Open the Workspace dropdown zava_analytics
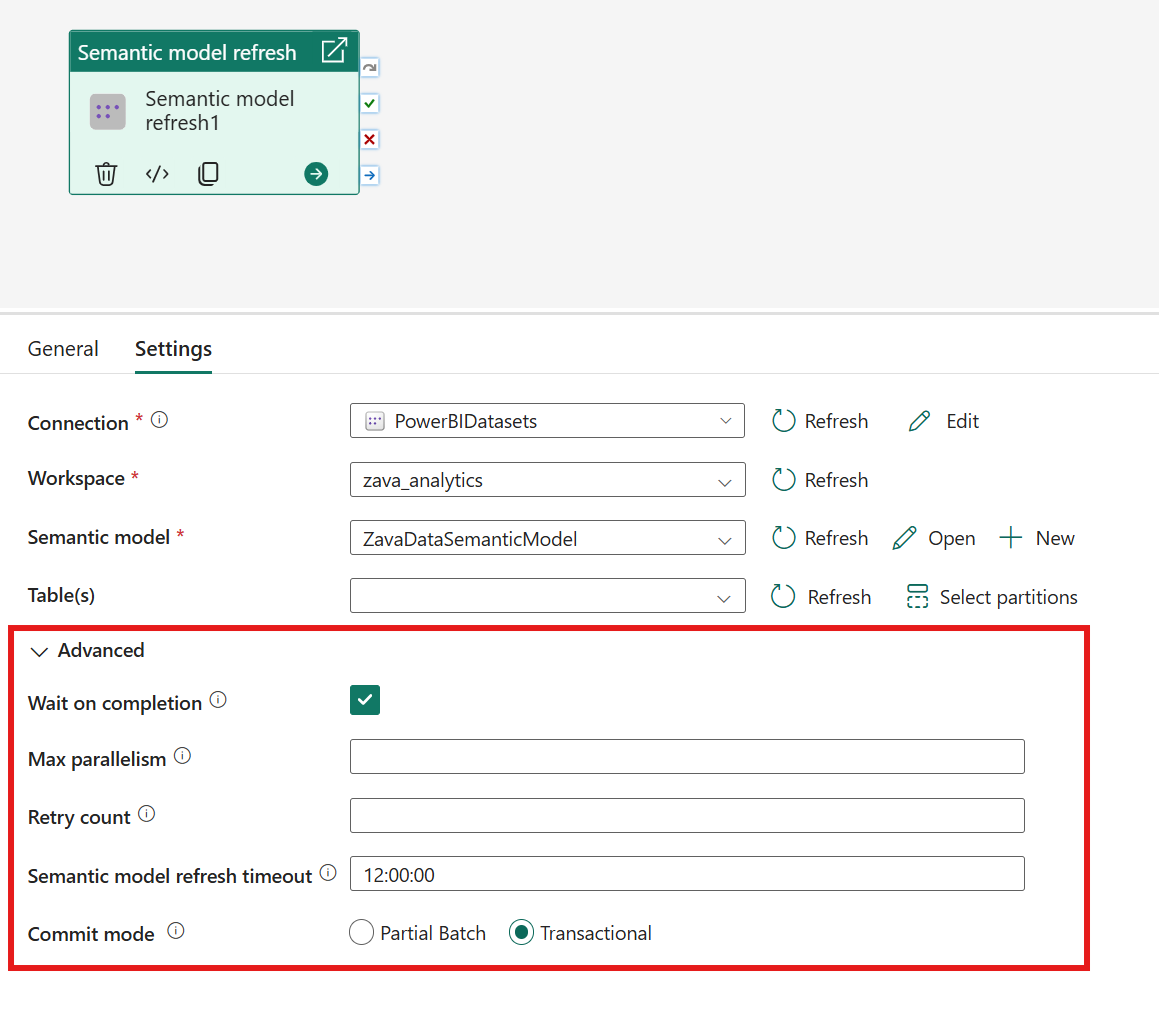1159x1009 pixels. pos(547,480)
